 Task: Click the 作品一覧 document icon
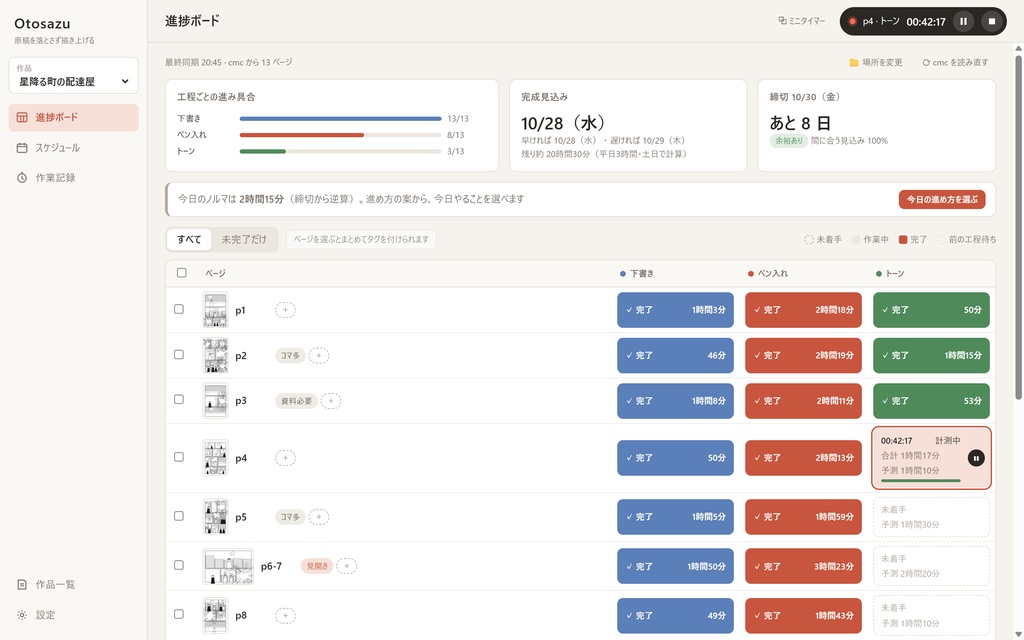tap(22, 584)
